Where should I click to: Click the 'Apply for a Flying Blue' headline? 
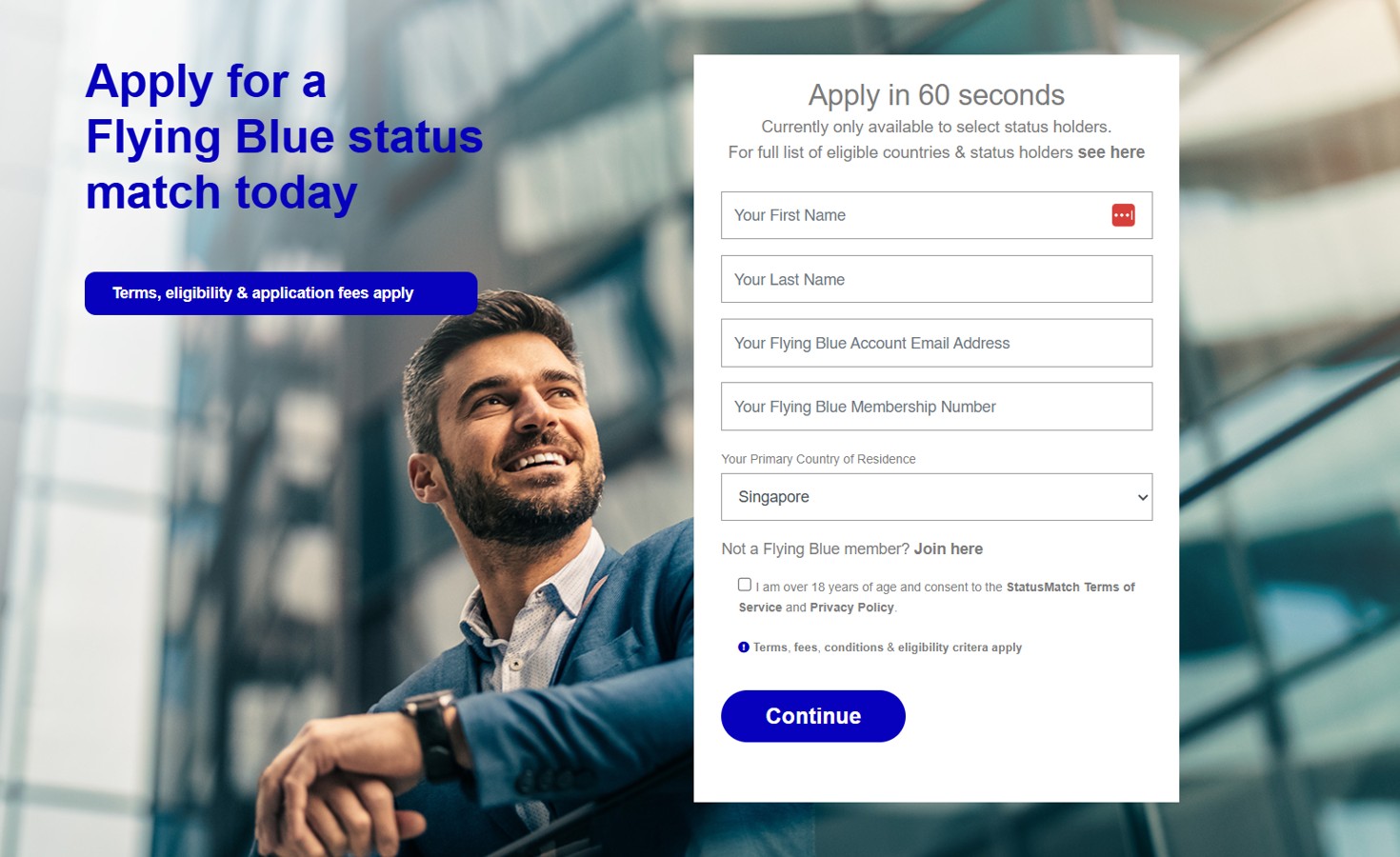pyautogui.click(x=284, y=137)
